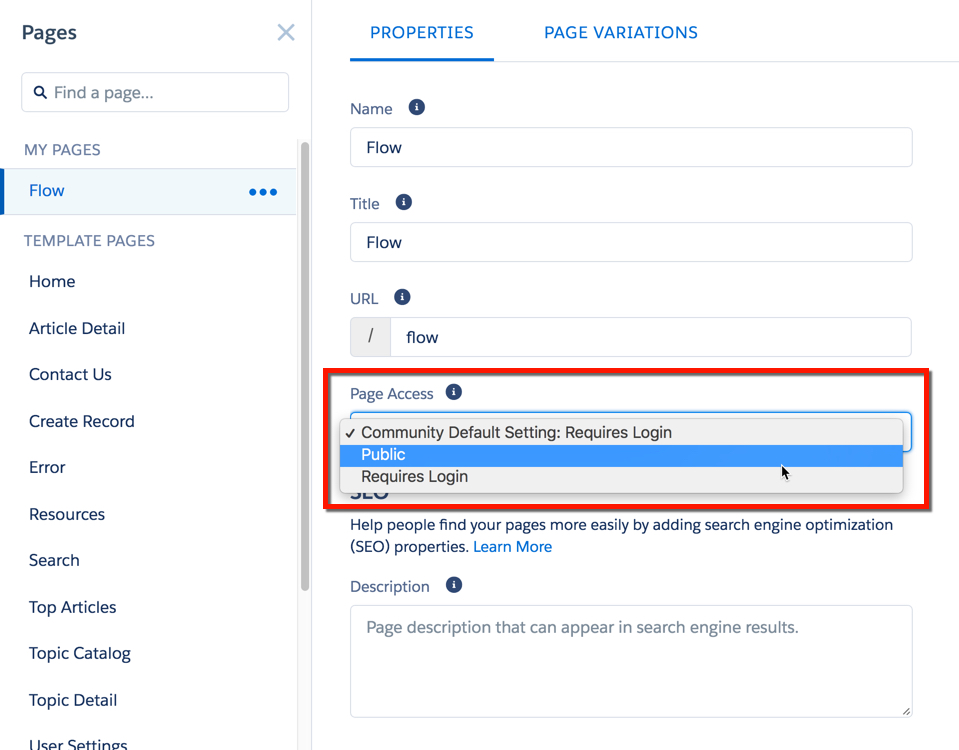Click the Description info icon
959x750 pixels.
[x=452, y=585]
